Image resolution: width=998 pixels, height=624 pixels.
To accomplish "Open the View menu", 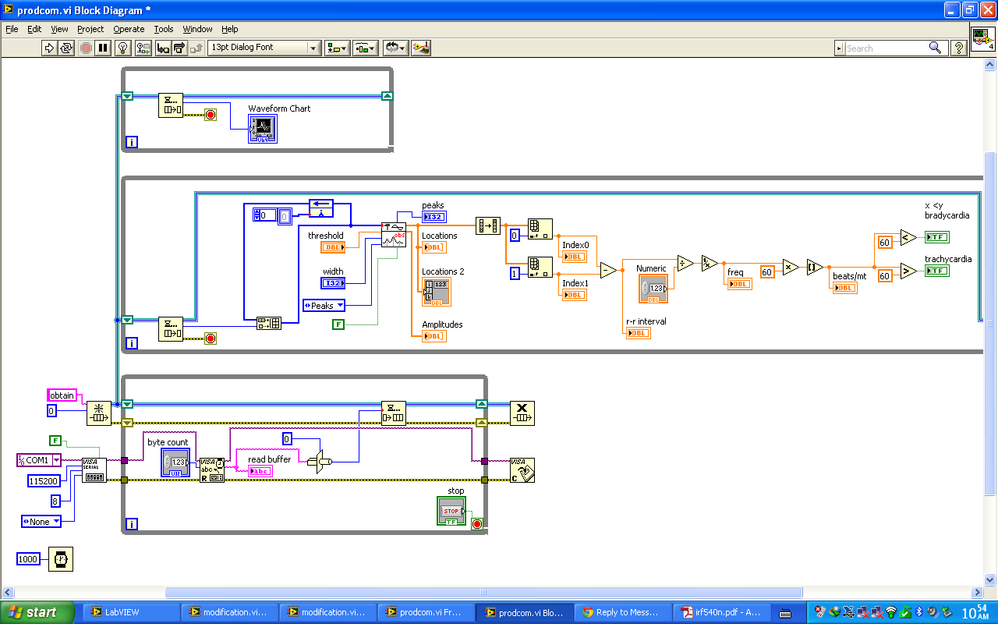I will click(59, 29).
